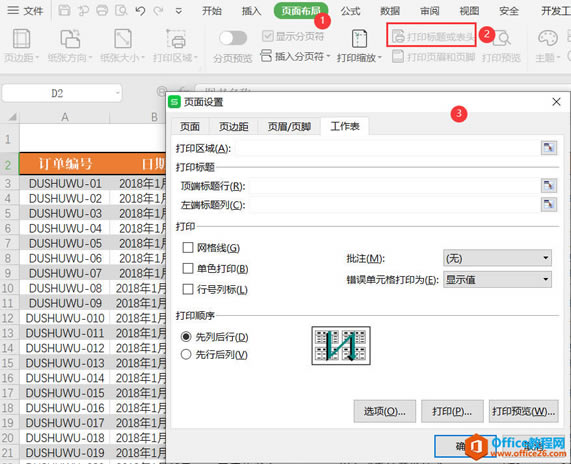Click the 打印缩放 print scaling icon

click(x=359, y=39)
